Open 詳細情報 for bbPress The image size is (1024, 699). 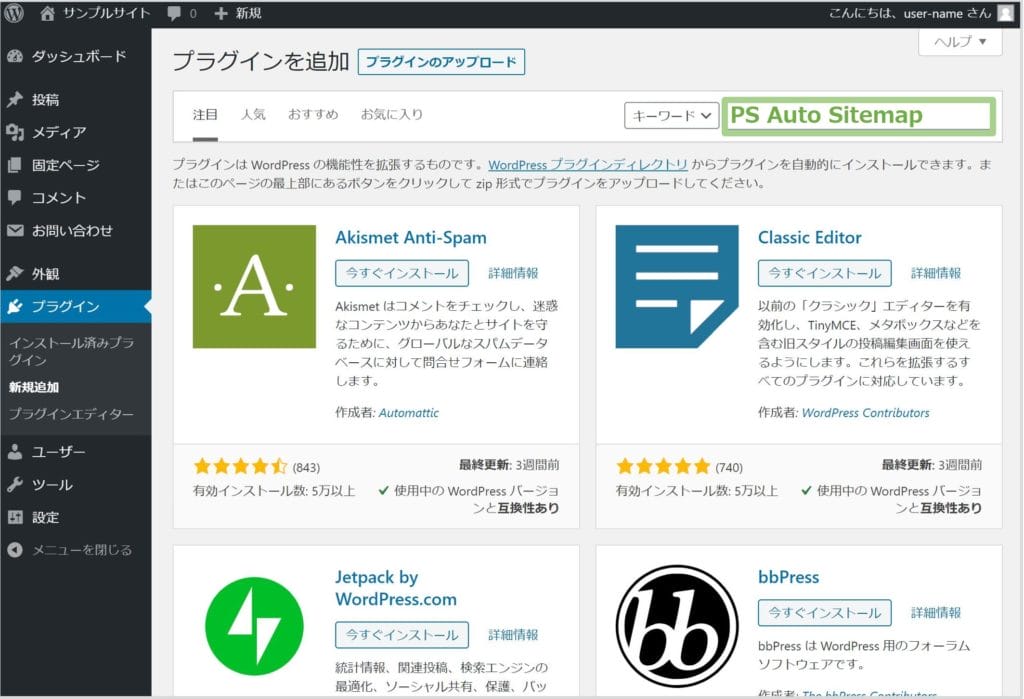click(x=936, y=613)
